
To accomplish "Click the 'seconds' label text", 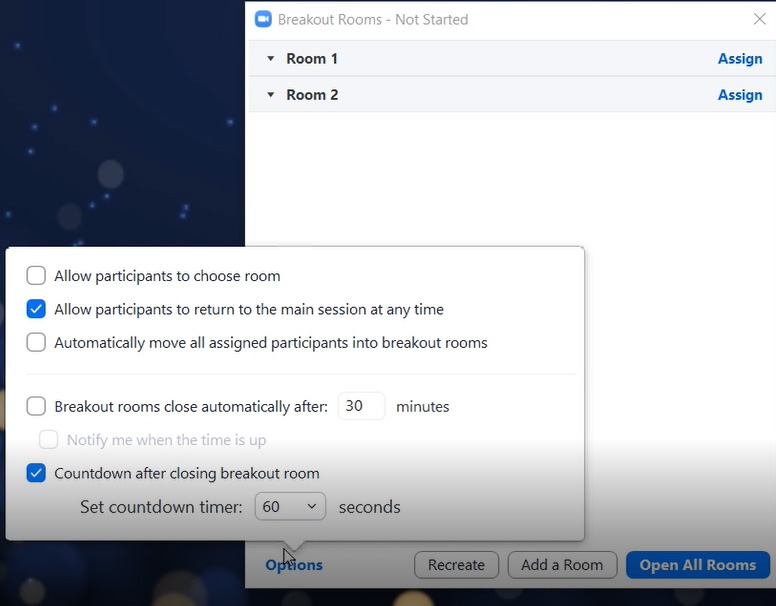I will (370, 506).
